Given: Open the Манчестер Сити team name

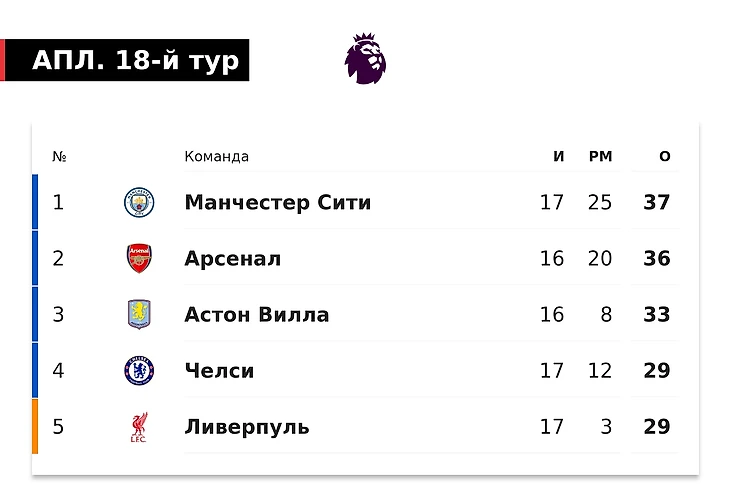Looking at the screenshot, I should point(277,202).
